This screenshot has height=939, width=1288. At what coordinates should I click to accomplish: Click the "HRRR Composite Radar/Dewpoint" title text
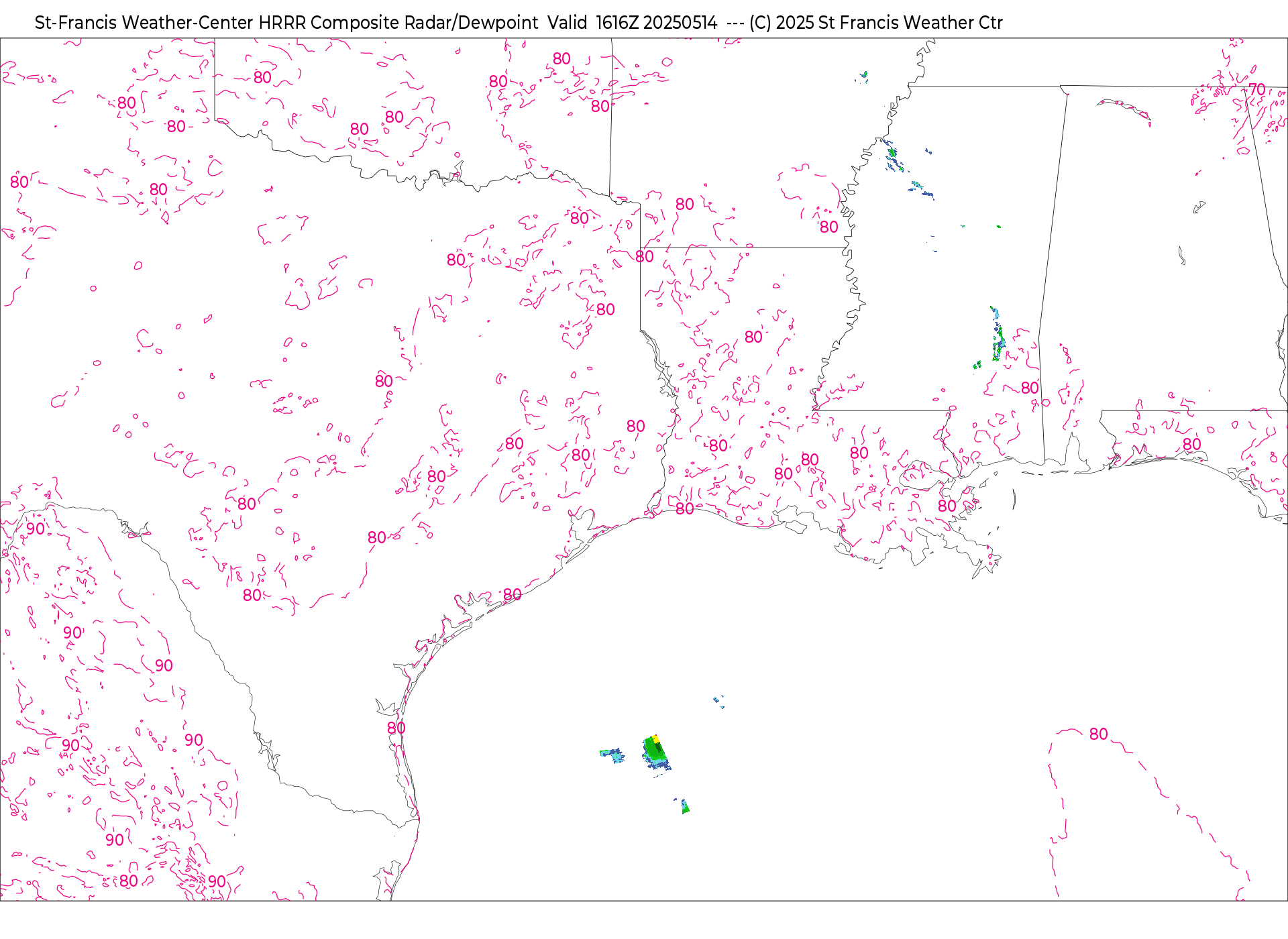coord(398,23)
